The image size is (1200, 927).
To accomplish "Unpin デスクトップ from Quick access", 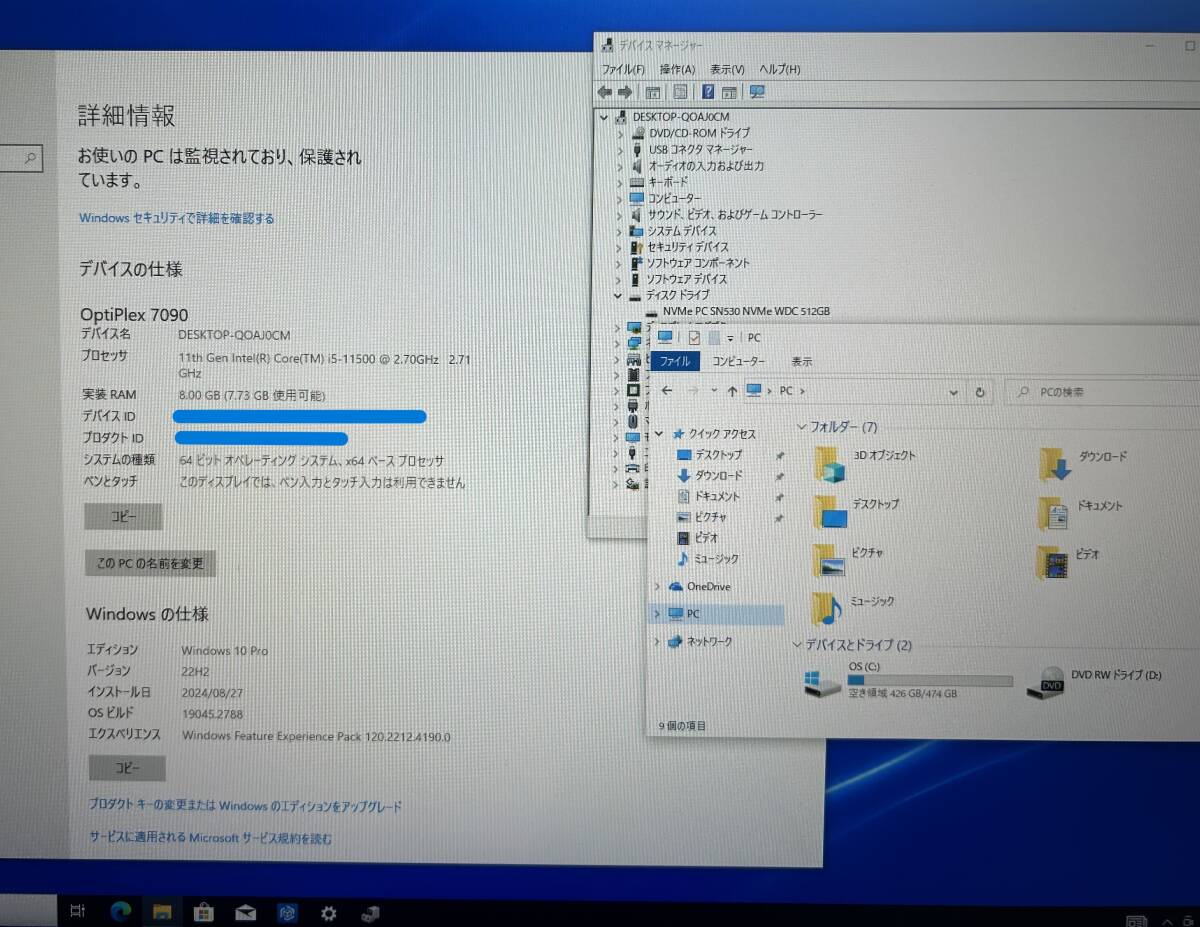I will tap(778, 455).
